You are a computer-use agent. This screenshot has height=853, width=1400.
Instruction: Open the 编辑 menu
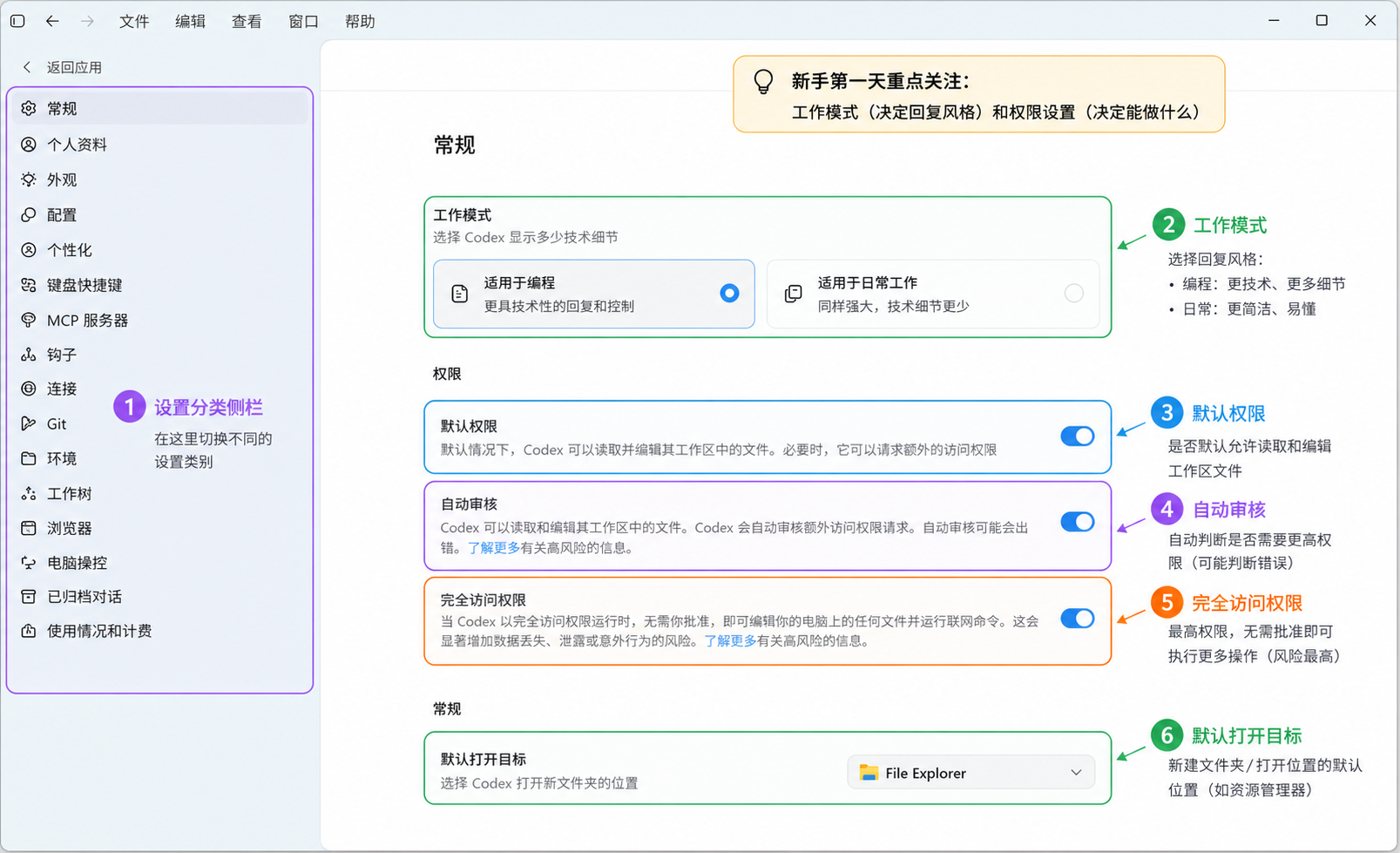point(190,21)
